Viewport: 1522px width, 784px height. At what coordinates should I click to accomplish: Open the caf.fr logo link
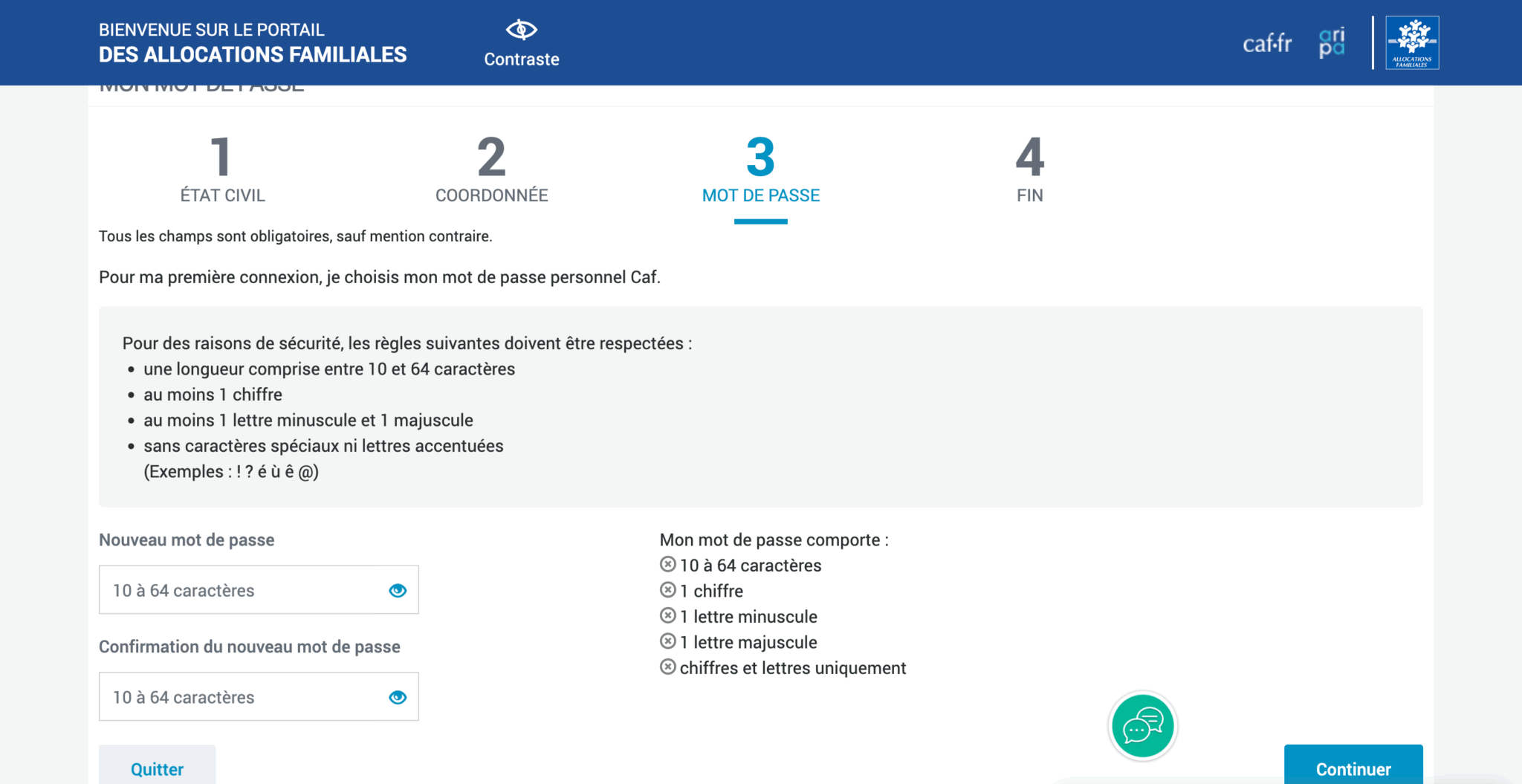[x=1267, y=44]
